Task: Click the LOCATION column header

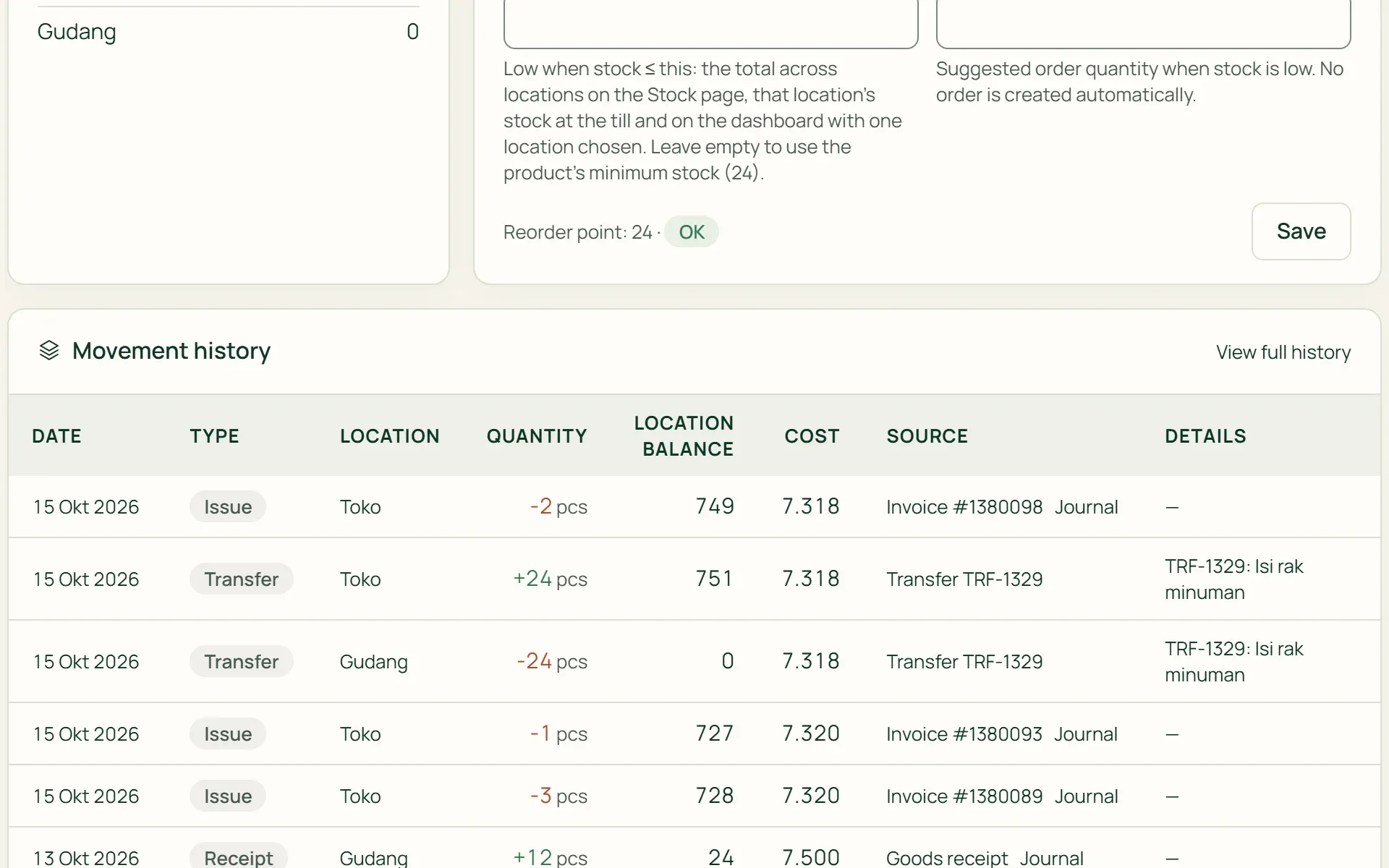Action: click(x=389, y=436)
